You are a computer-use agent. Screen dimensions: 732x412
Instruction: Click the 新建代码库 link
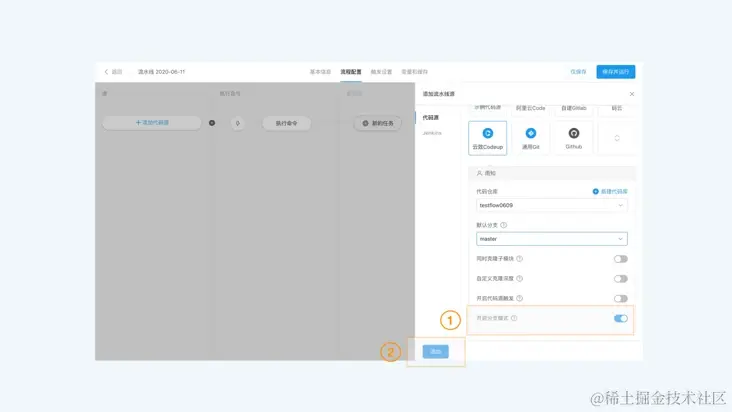click(614, 191)
